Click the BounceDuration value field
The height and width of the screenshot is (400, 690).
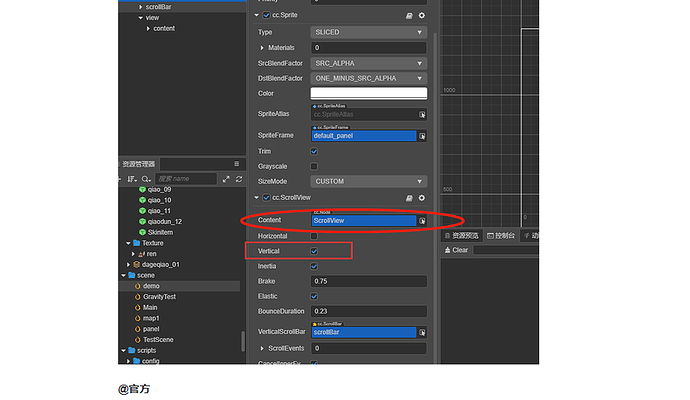(369, 311)
